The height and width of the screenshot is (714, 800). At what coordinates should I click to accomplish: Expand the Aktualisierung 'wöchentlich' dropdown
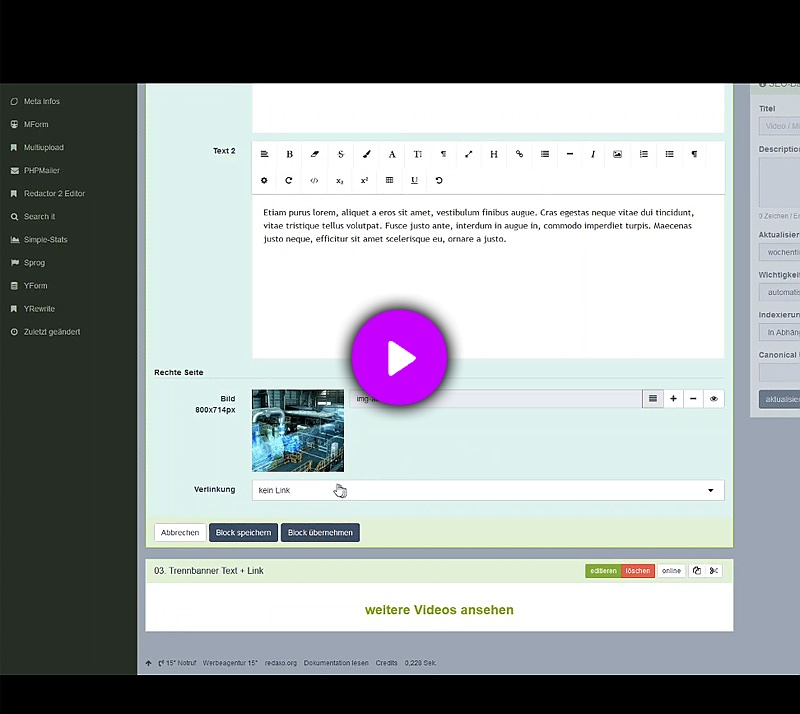click(x=779, y=252)
